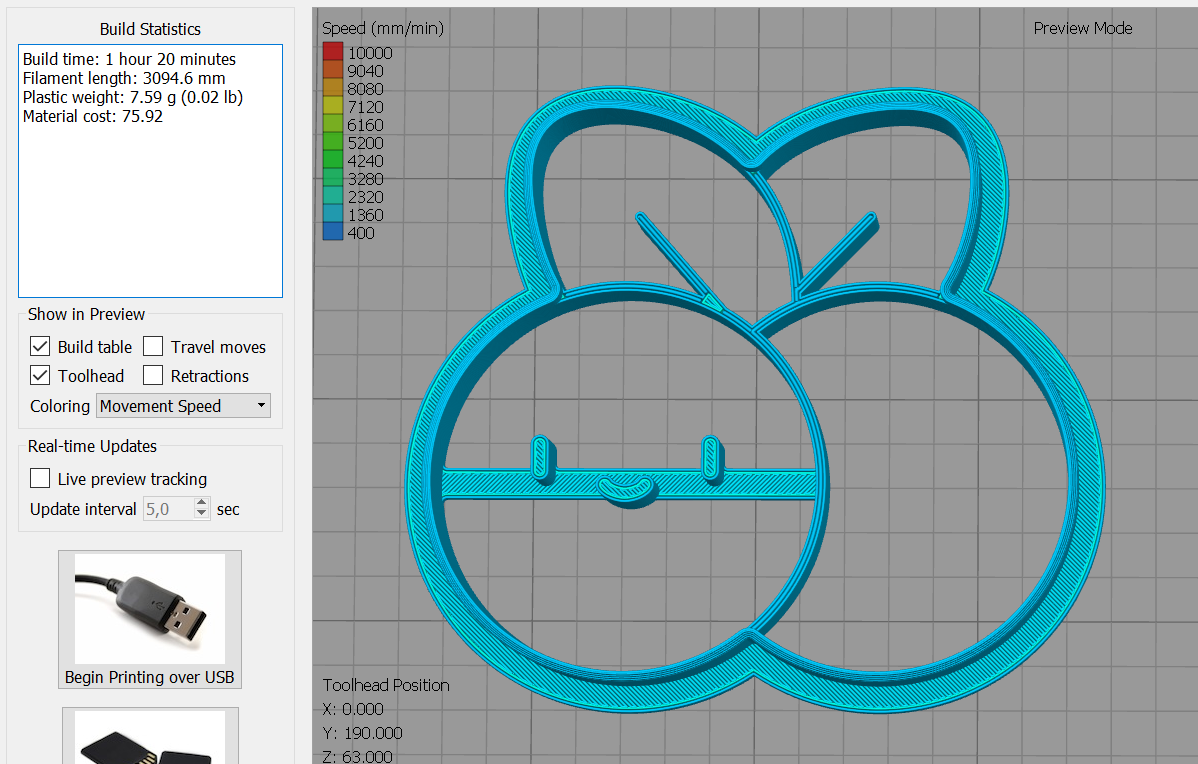Click the green 5200 speed legend swatch
Viewport: 1198px width, 764px height.
click(x=333, y=143)
